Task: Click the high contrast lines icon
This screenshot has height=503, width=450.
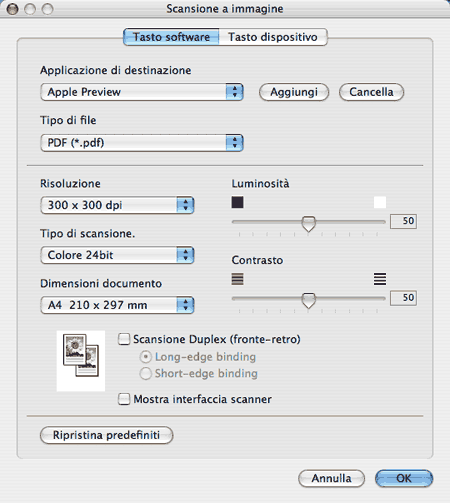Action: click(380, 279)
